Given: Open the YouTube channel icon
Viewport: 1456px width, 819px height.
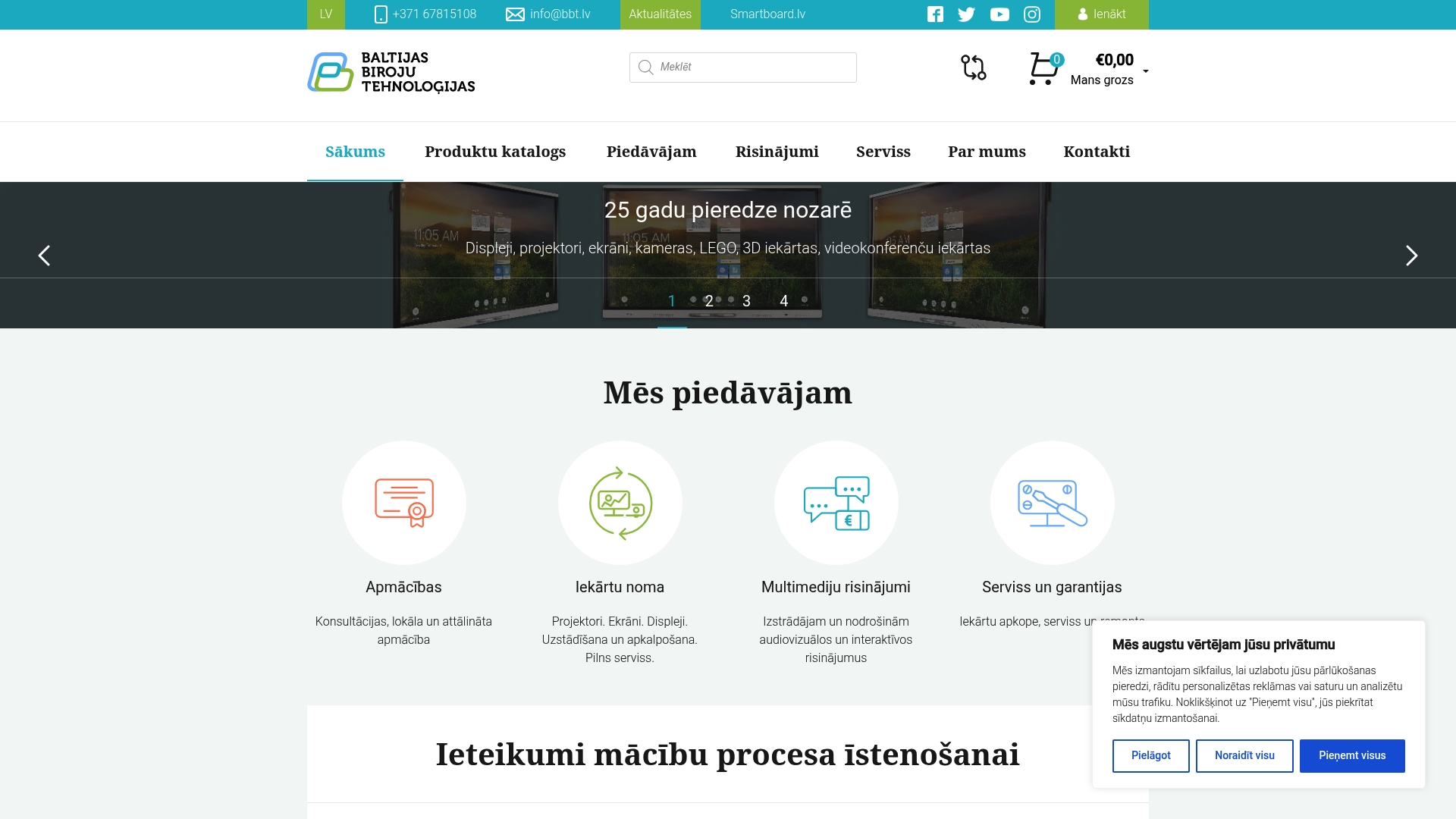Looking at the screenshot, I should point(999,14).
